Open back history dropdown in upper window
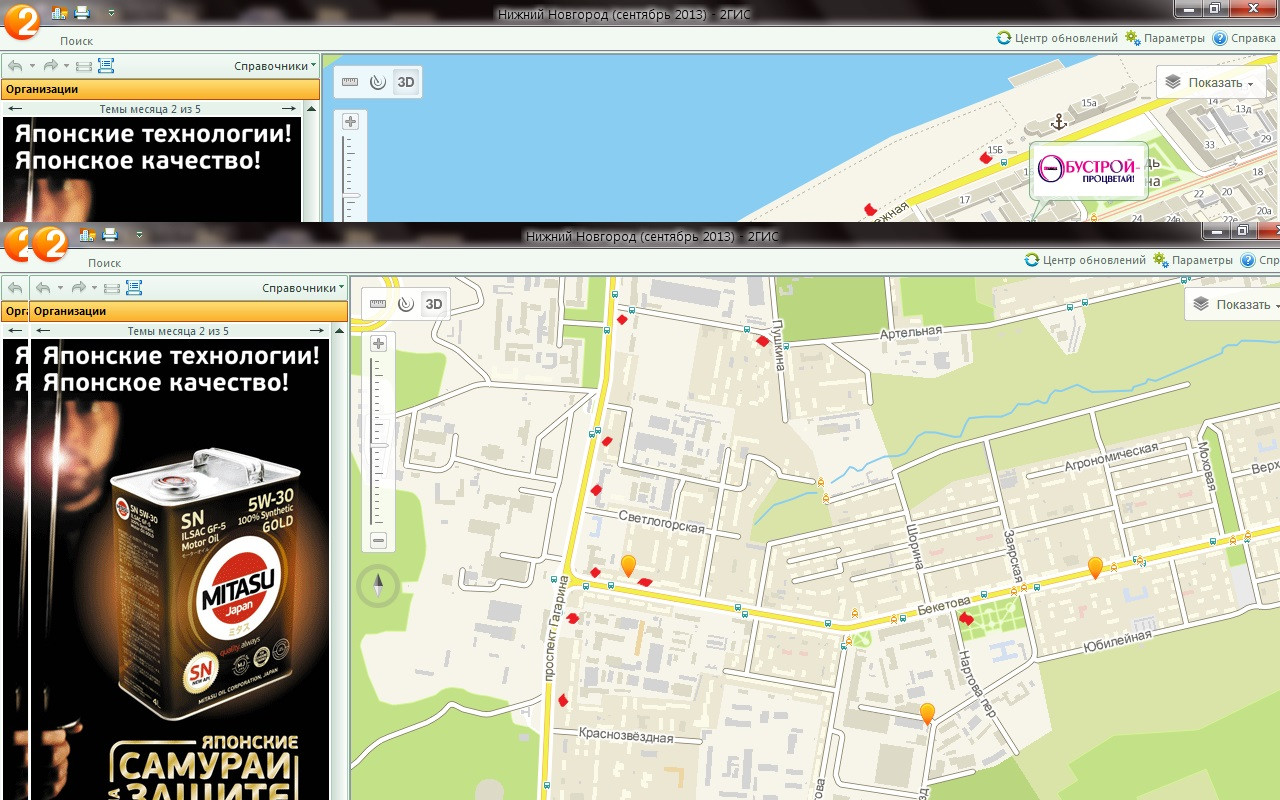The width and height of the screenshot is (1280, 800). click(32, 66)
